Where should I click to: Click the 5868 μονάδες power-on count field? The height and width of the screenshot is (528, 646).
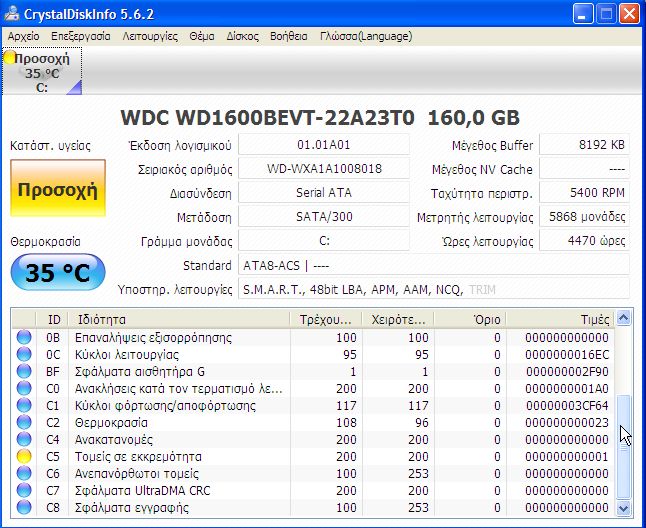(584, 217)
